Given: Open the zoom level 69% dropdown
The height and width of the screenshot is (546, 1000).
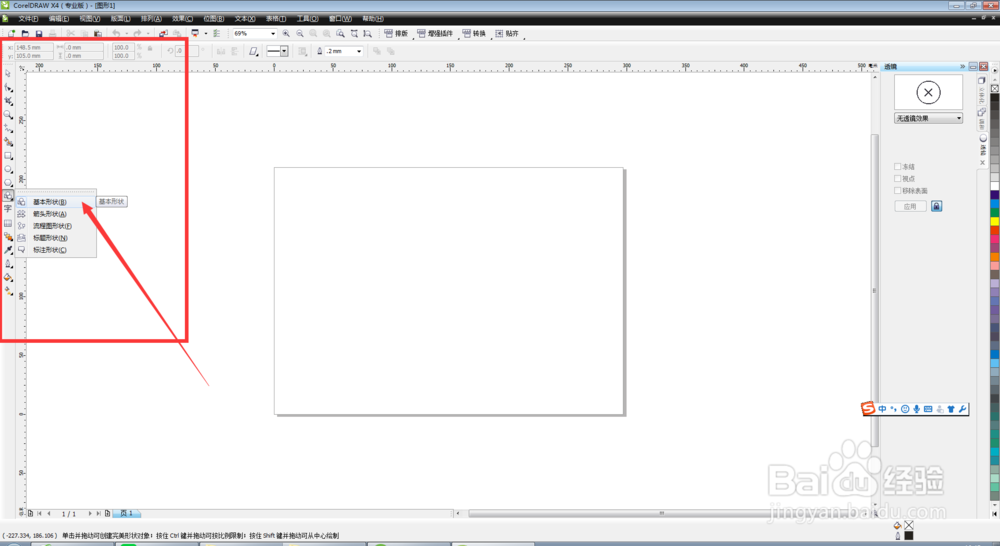Looking at the screenshot, I should (x=273, y=33).
